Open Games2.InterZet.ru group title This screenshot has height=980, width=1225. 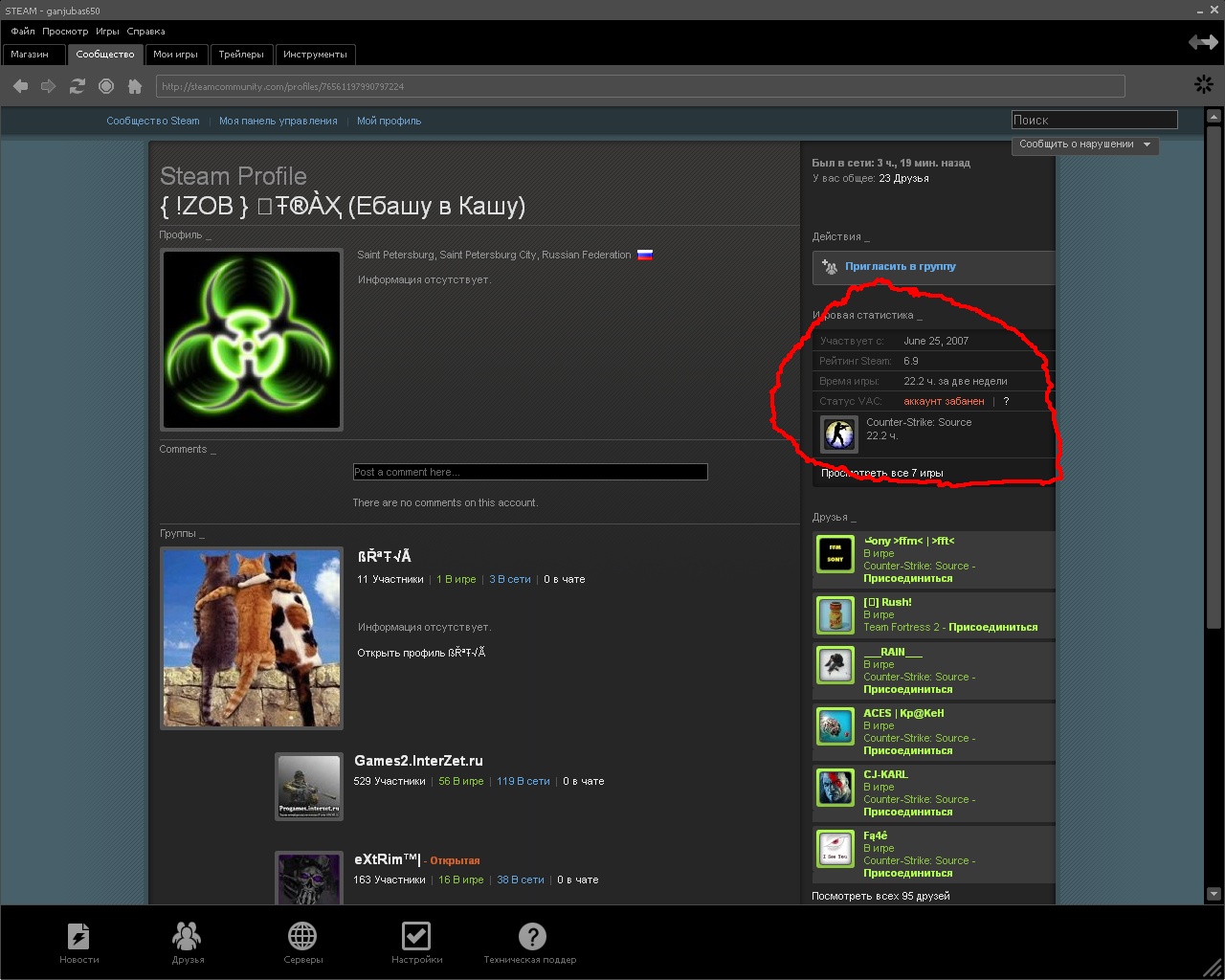click(x=418, y=761)
